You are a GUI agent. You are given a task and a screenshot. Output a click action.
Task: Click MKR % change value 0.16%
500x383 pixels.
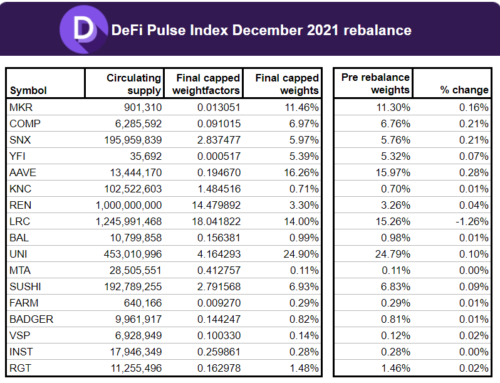pos(474,107)
